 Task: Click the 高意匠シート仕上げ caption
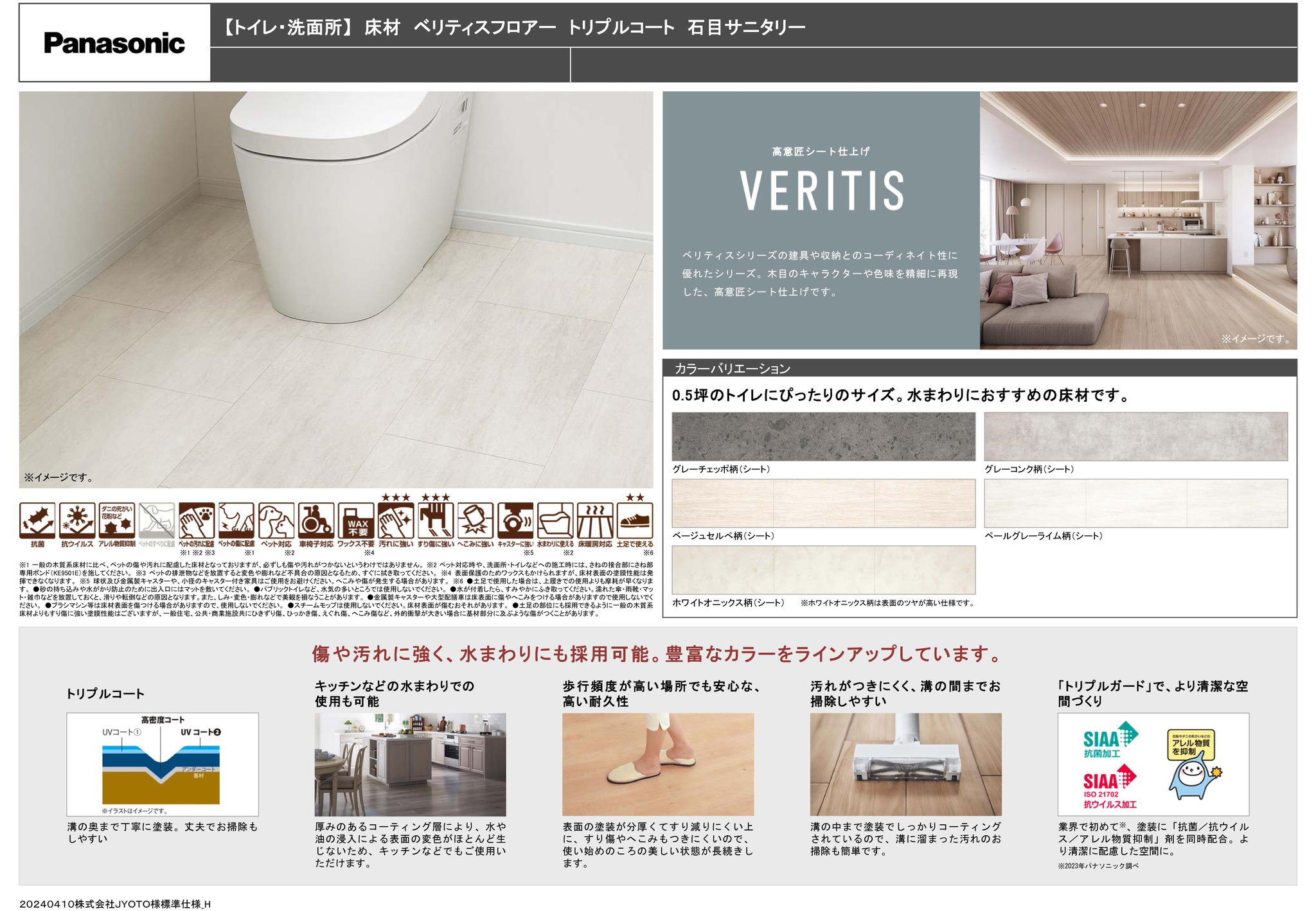coord(821,152)
